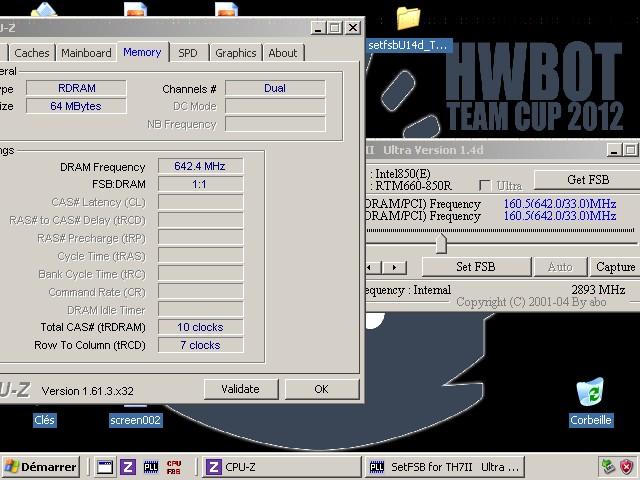Open the SPD tab
This screenshot has height=480, width=640.
[188, 53]
